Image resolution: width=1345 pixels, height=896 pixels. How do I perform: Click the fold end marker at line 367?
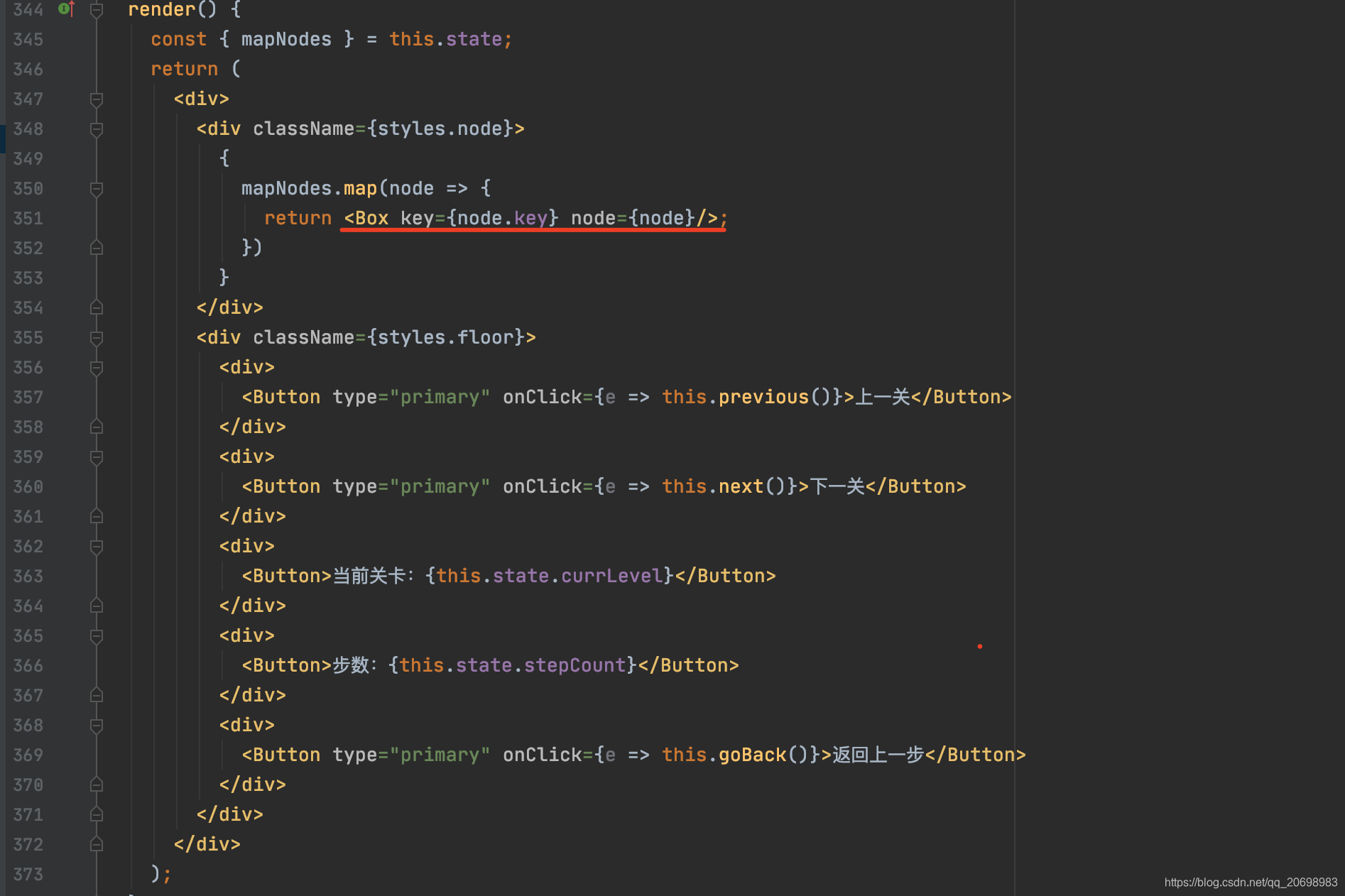coord(97,695)
